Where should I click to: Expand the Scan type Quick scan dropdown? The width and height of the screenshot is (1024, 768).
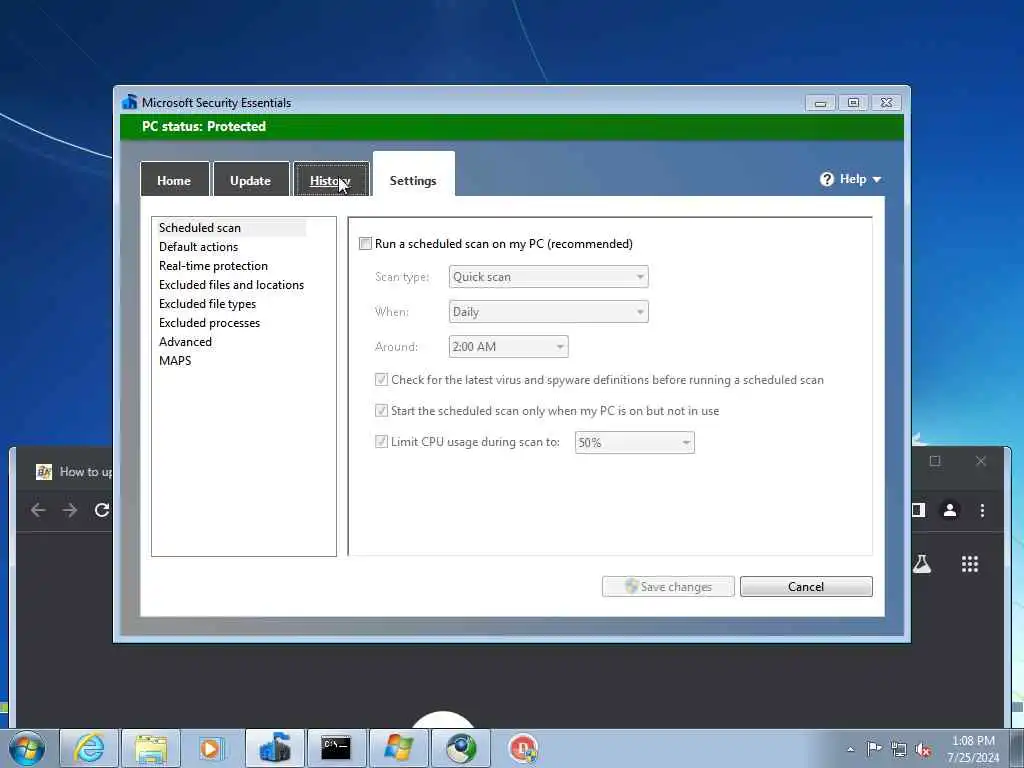tap(549, 277)
